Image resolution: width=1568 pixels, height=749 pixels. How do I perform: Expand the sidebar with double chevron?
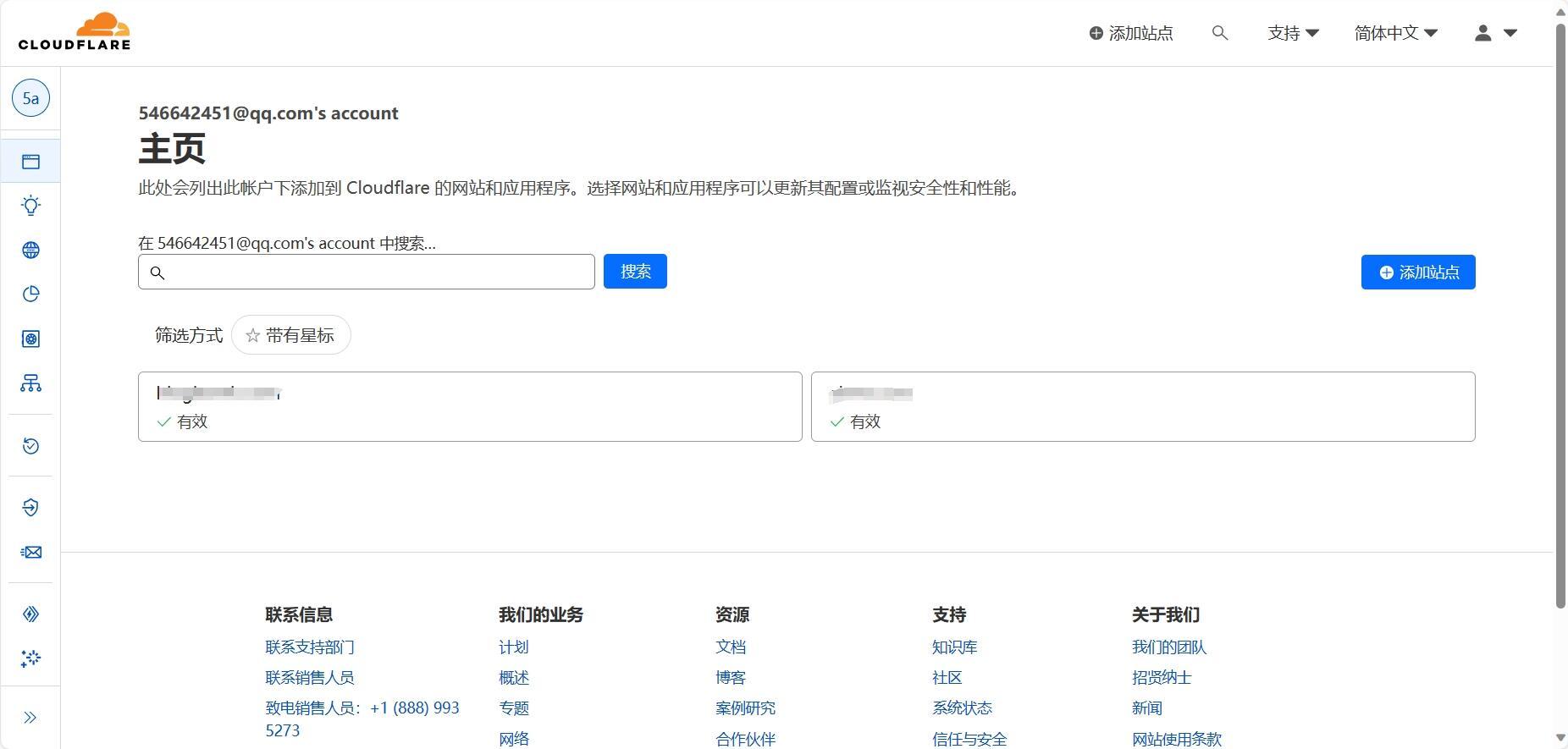30,718
